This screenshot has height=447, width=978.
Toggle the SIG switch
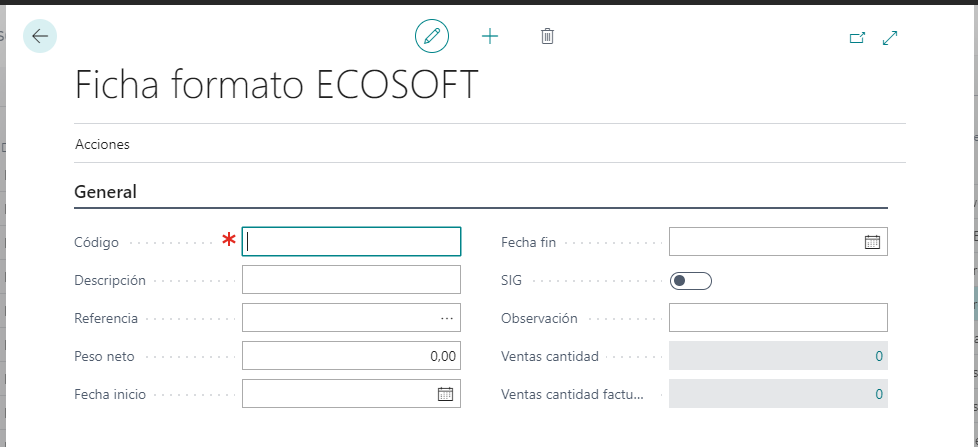[x=690, y=281]
